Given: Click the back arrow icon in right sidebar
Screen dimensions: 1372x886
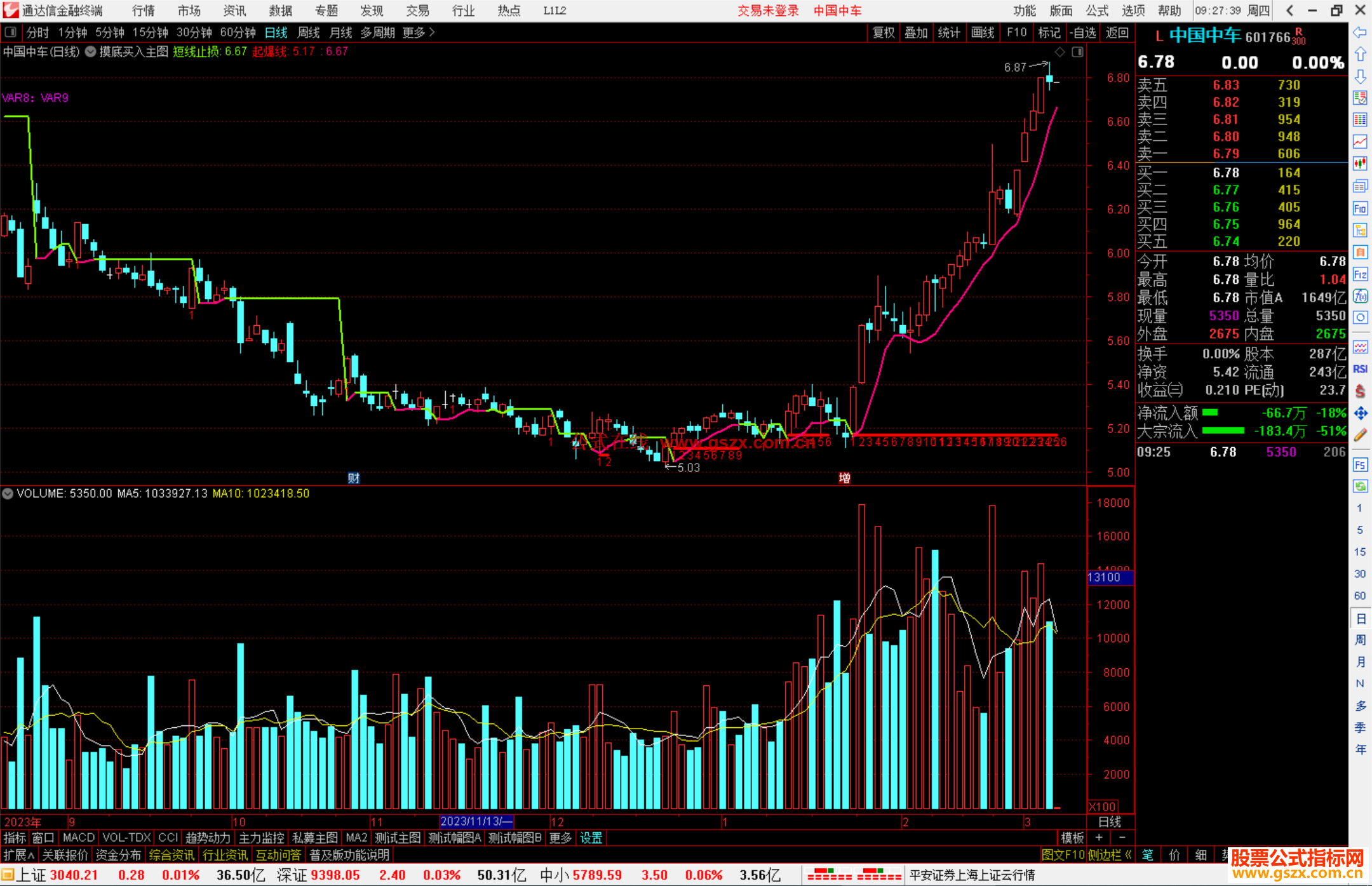Looking at the screenshot, I should (1360, 32).
